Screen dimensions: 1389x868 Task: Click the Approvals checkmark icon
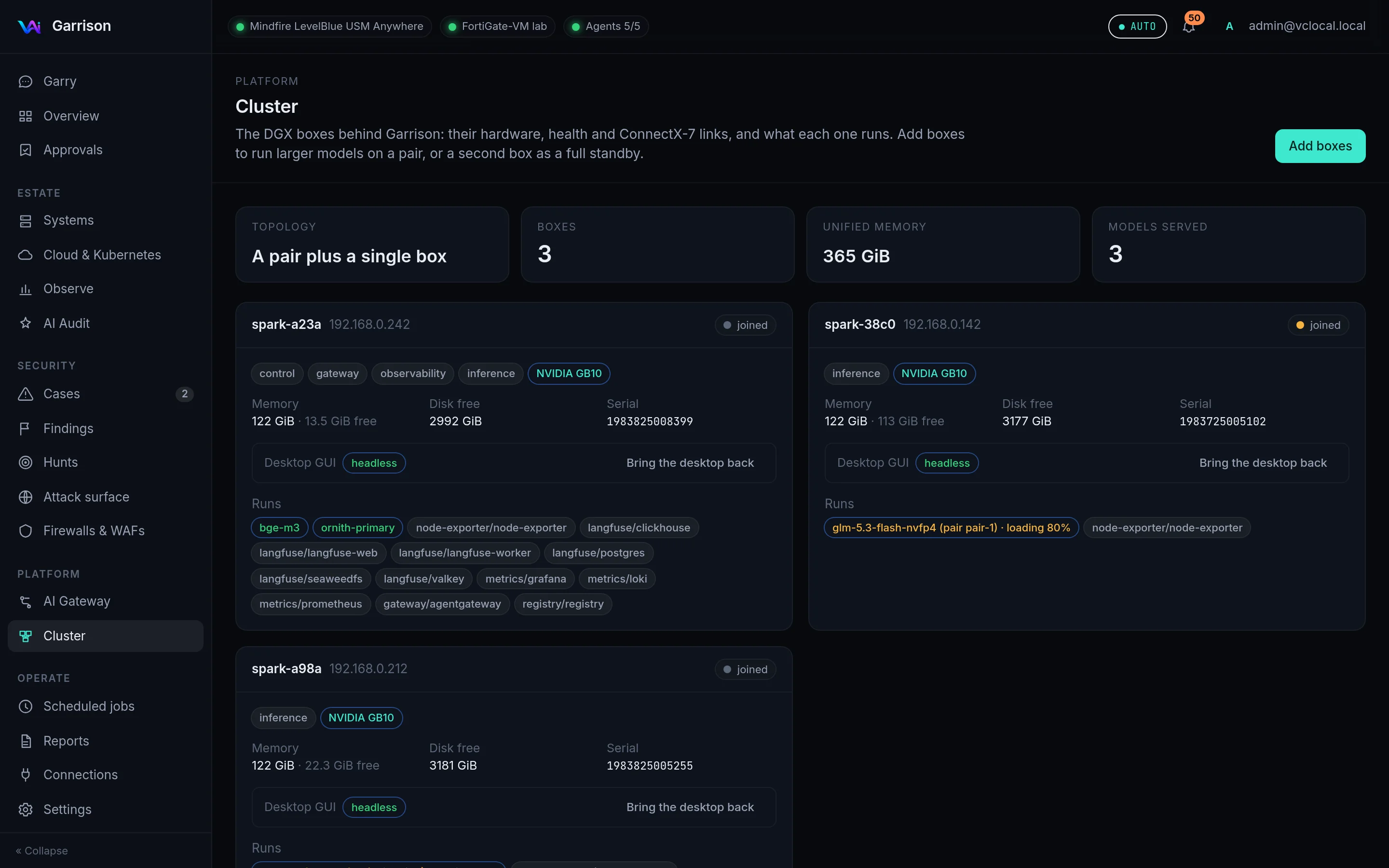[25, 150]
